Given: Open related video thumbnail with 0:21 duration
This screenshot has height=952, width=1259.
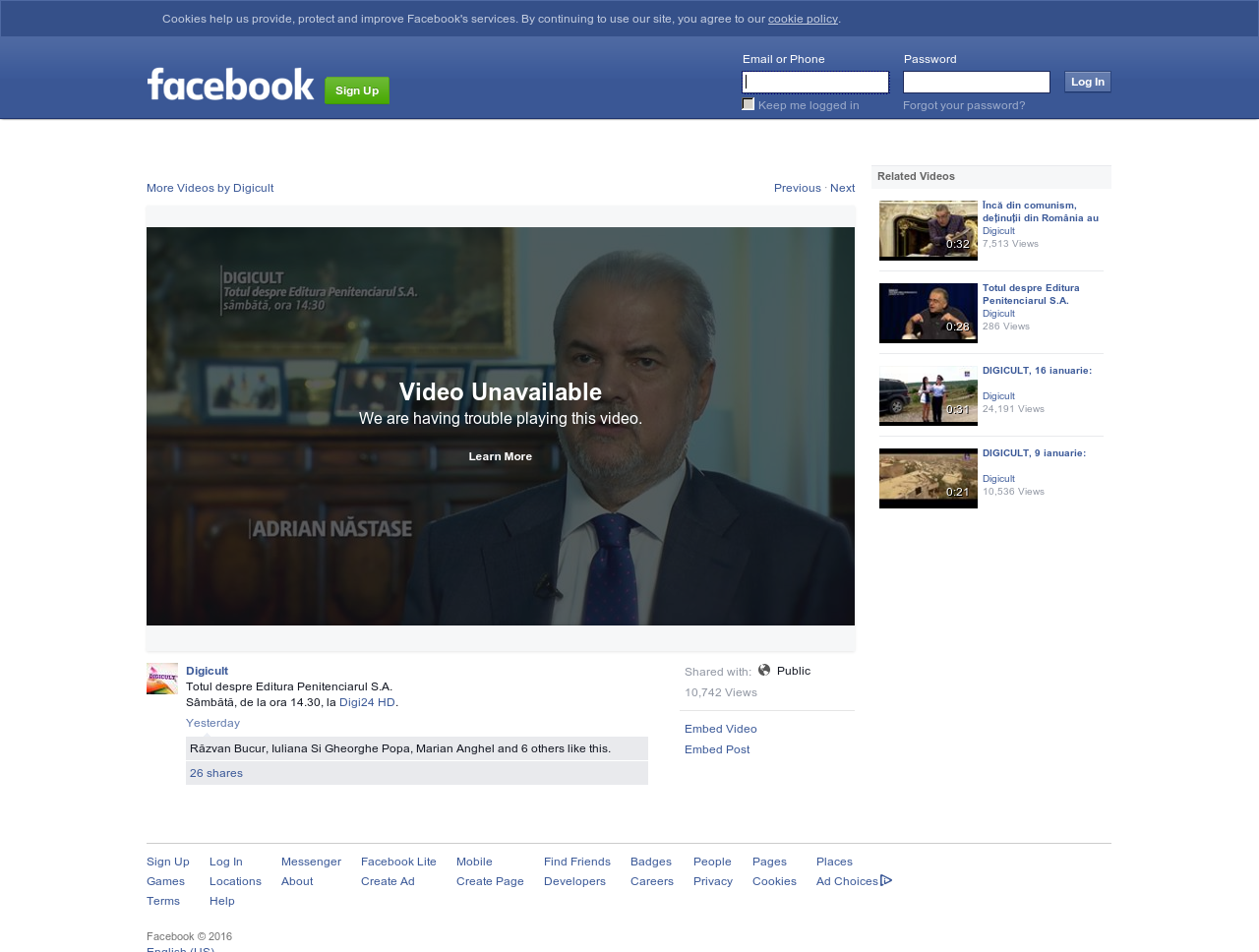Looking at the screenshot, I should pos(929,478).
